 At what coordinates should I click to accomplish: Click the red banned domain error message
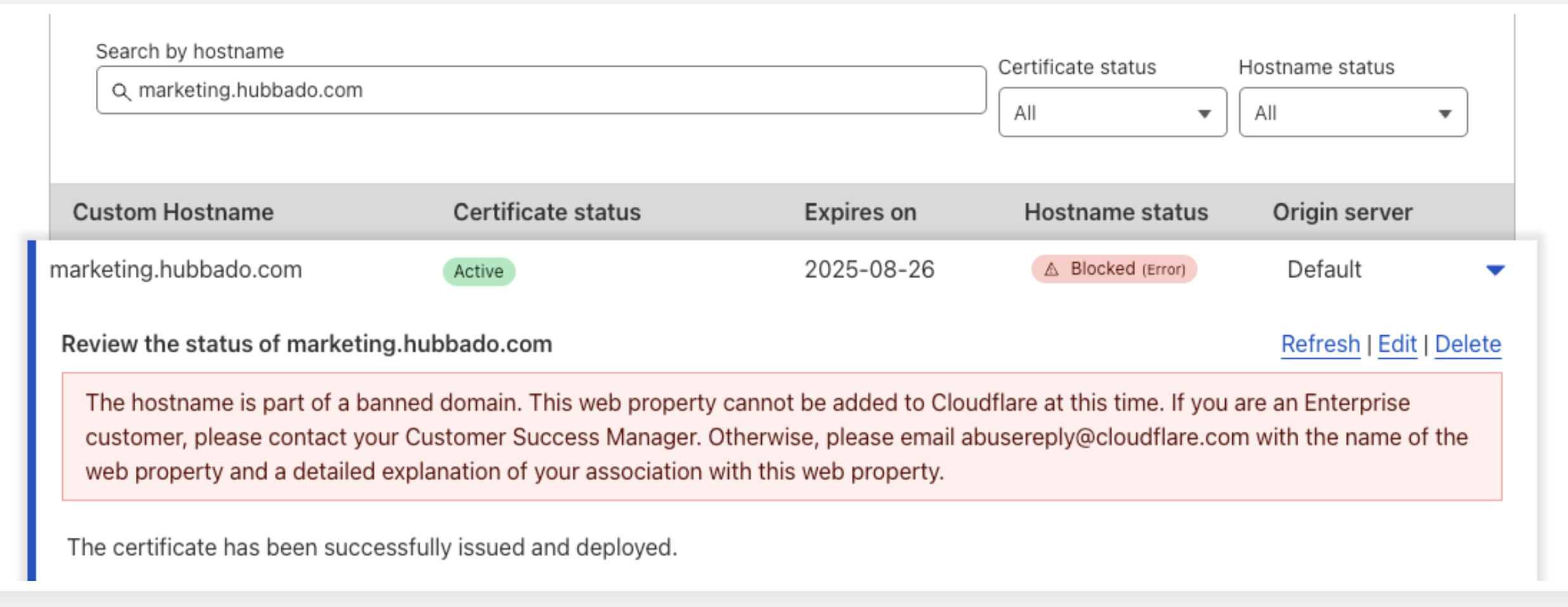[781, 437]
